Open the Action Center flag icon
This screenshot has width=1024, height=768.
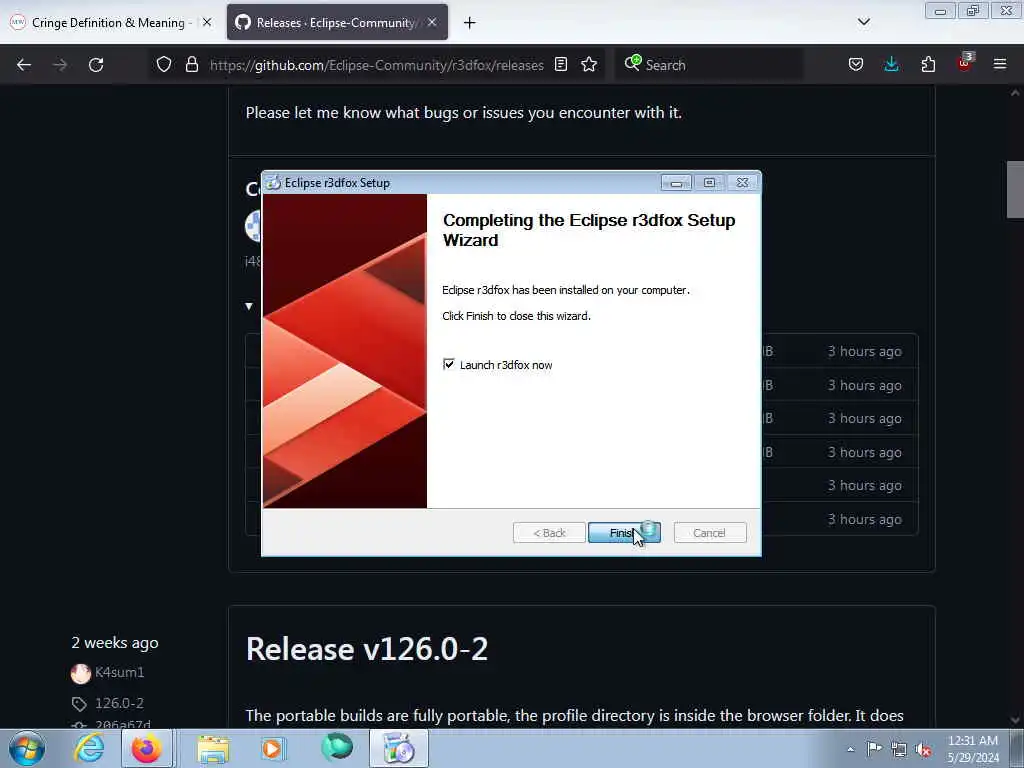[874, 749]
